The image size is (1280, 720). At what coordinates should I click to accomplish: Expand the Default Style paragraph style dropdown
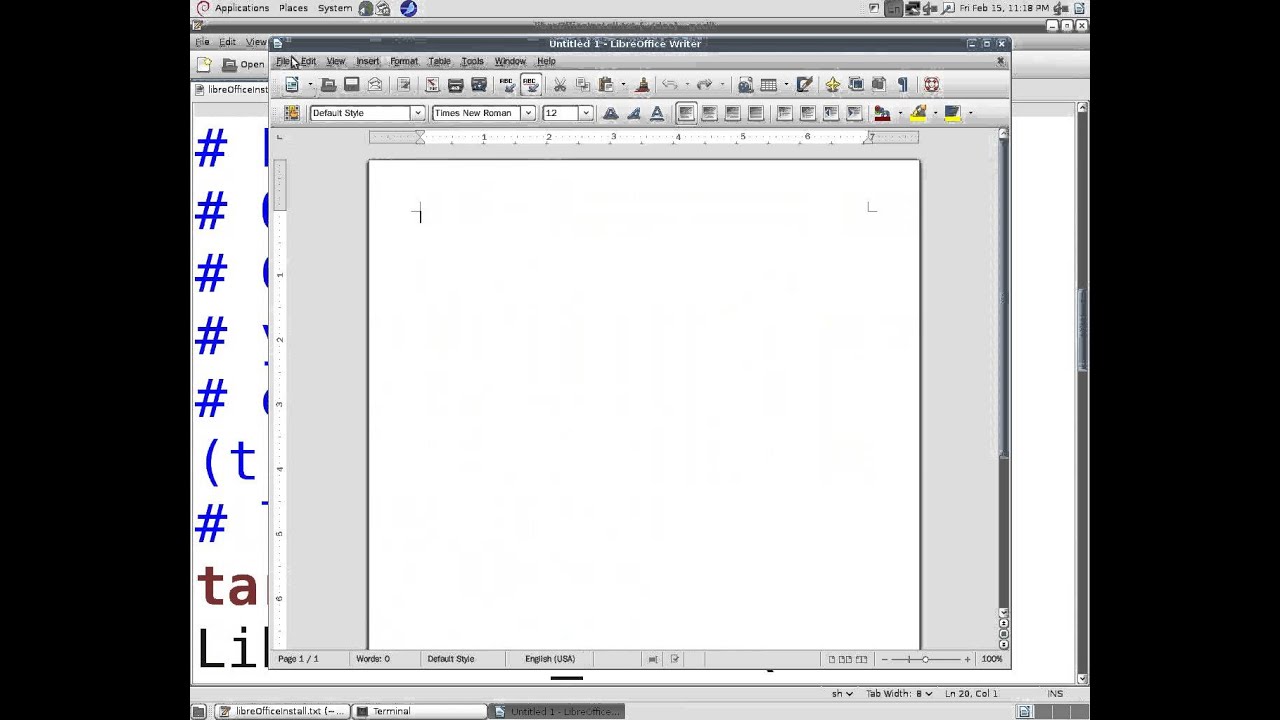pos(417,113)
